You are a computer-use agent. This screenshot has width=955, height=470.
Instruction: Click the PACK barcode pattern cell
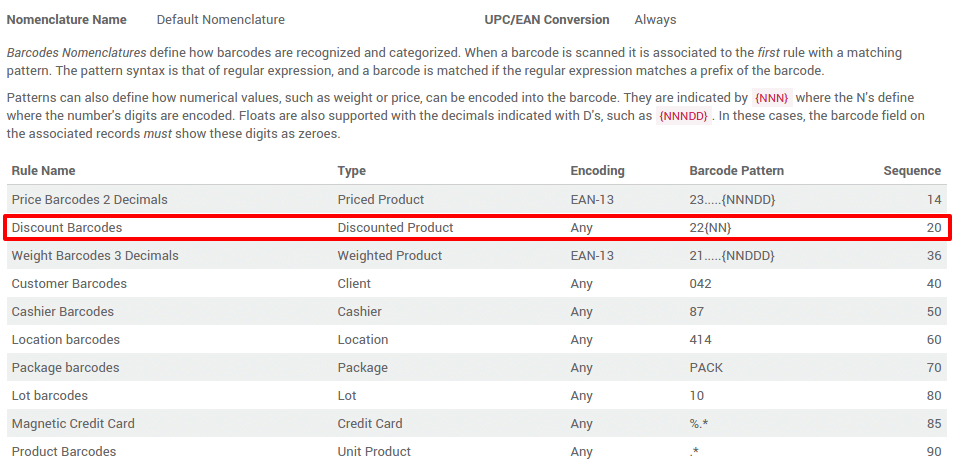tap(706, 368)
